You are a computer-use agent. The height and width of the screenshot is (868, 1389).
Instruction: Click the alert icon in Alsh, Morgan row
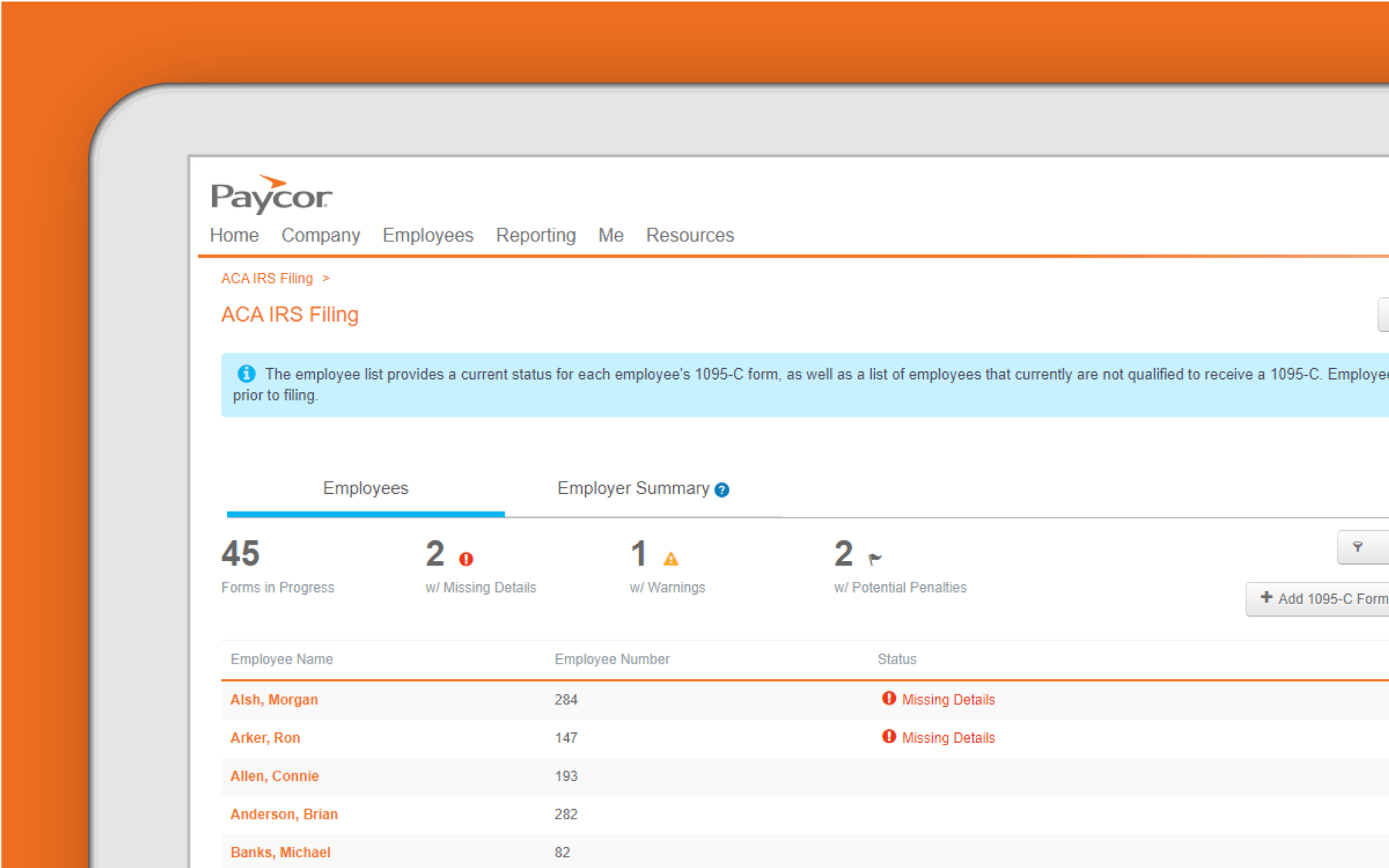[x=889, y=698]
